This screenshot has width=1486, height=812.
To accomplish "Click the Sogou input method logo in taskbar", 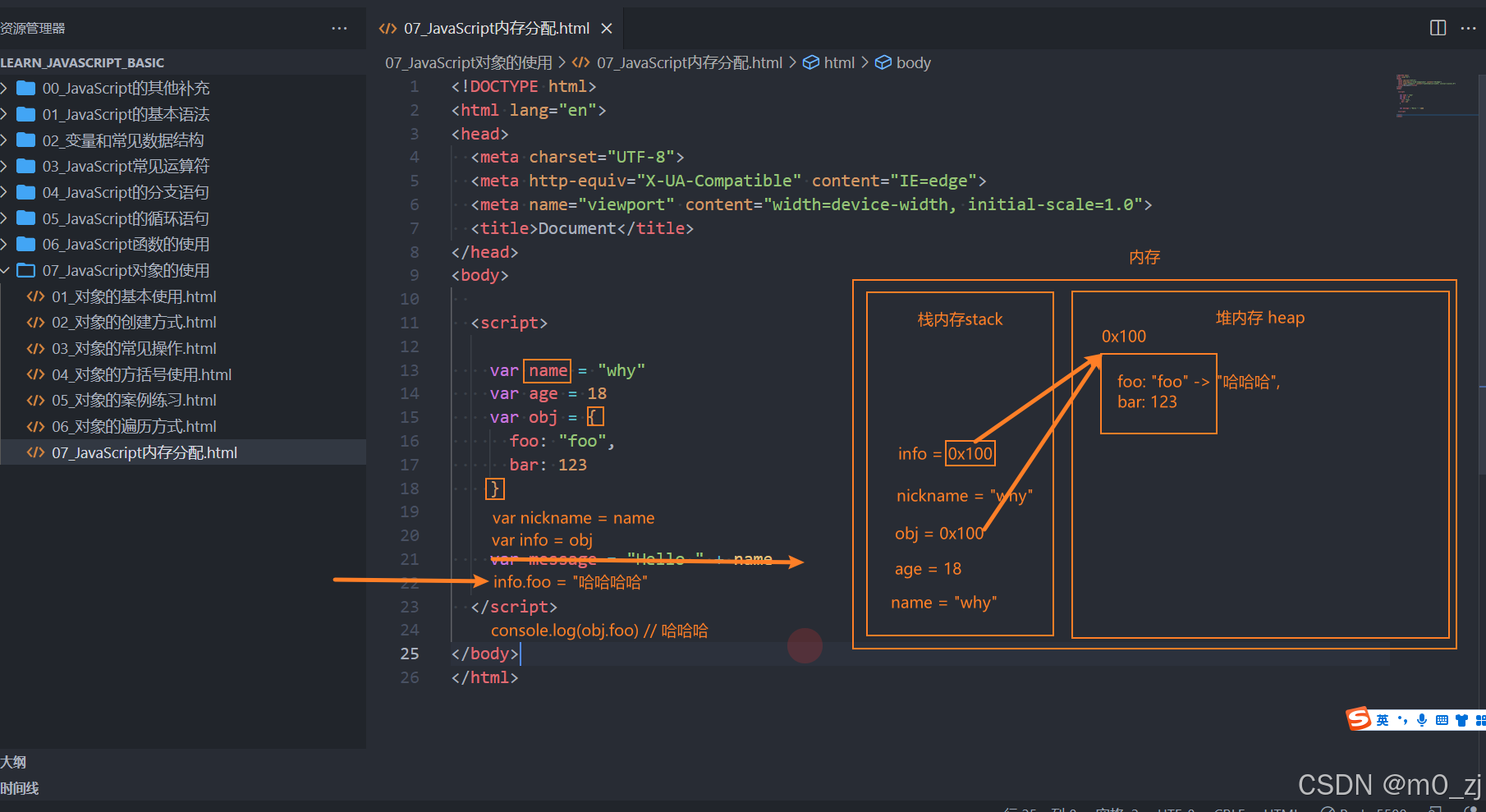I will pos(1359,719).
